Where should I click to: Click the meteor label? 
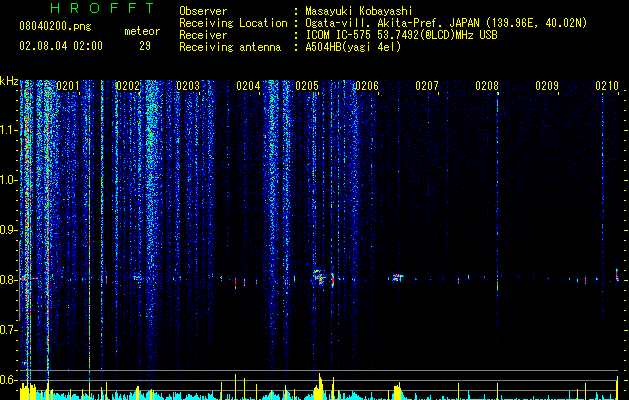(142, 31)
